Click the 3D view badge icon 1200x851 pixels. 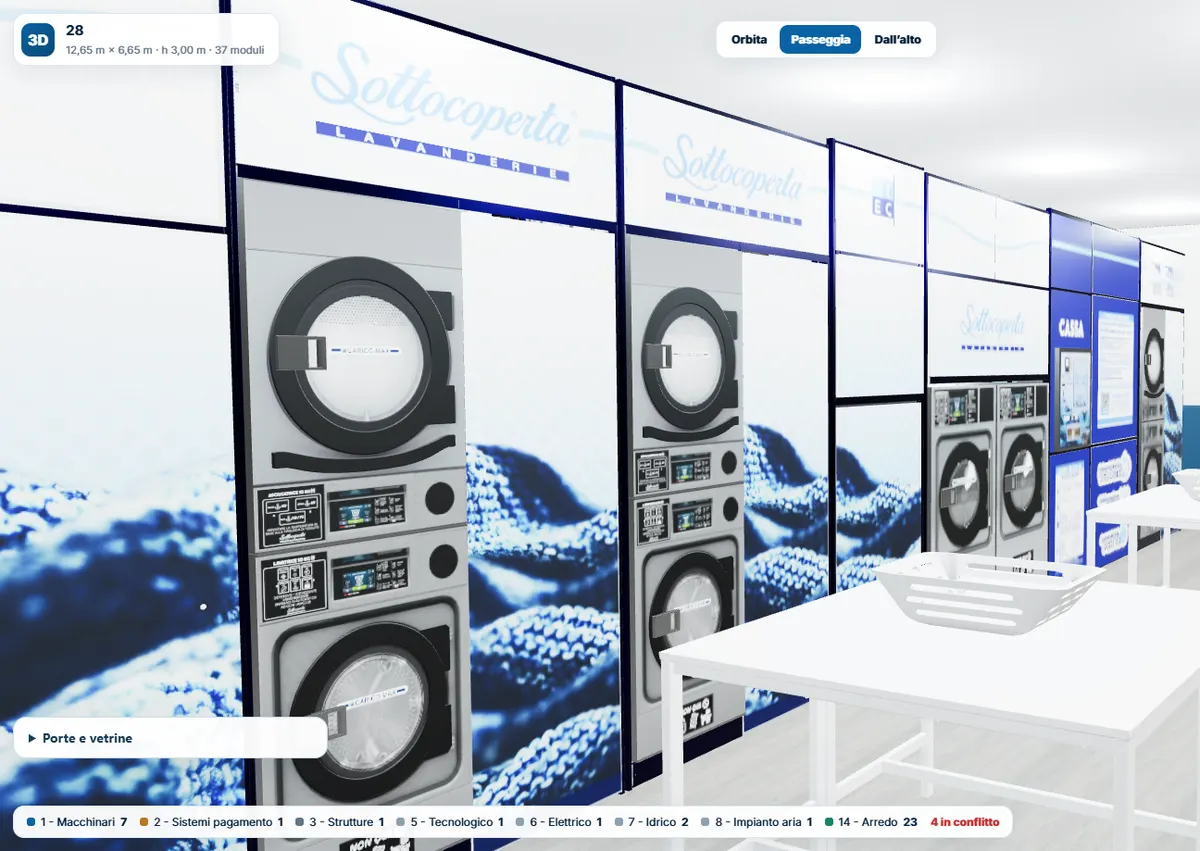pyautogui.click(x=38, y=40)
